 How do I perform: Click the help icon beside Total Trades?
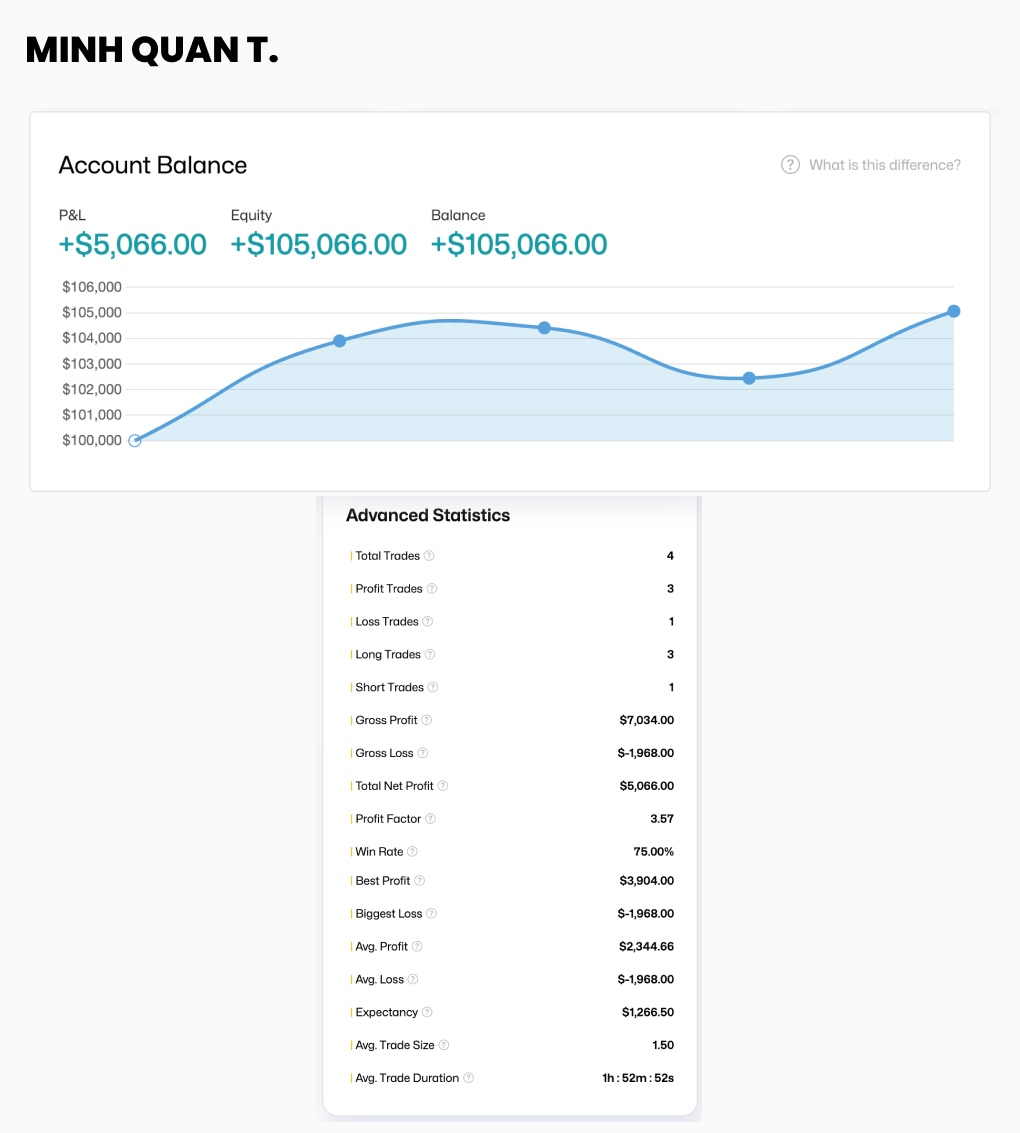[x=429, y=556]
